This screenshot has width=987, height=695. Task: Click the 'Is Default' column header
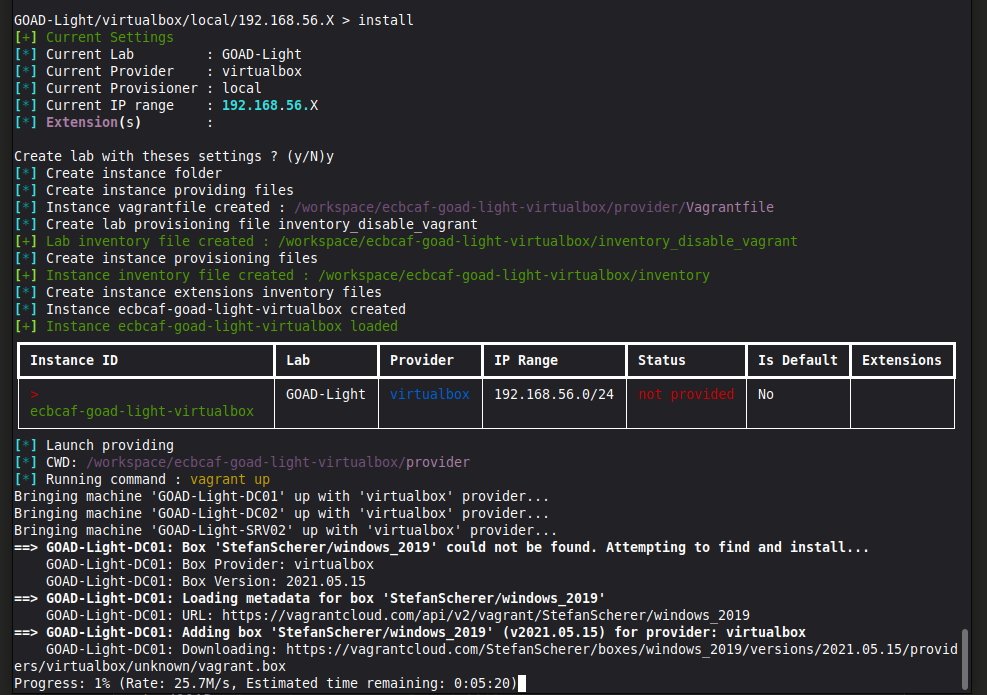coord(798,360)
